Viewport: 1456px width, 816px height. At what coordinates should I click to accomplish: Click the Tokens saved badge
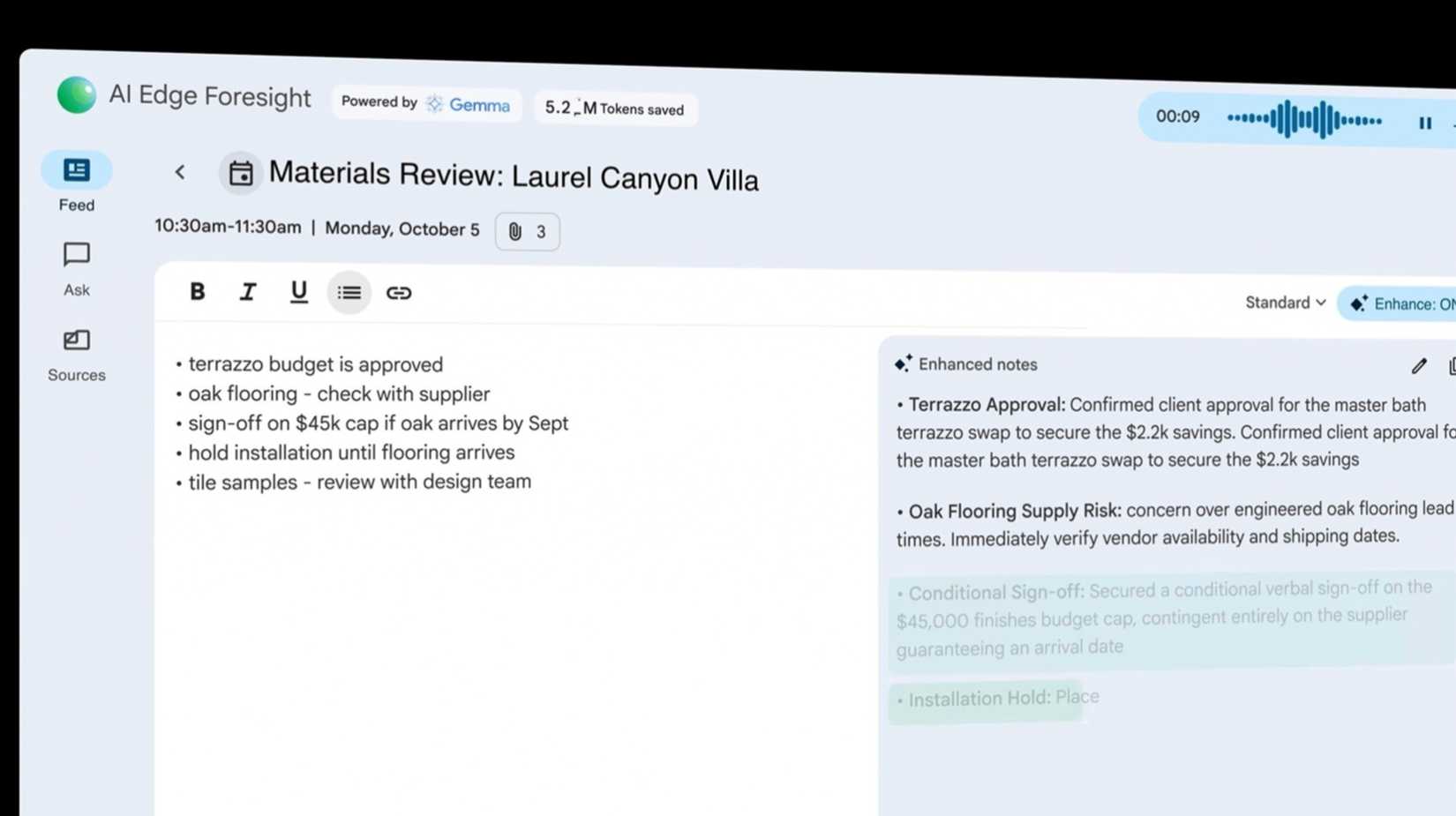pyautogui.click(x=615, y=109)
